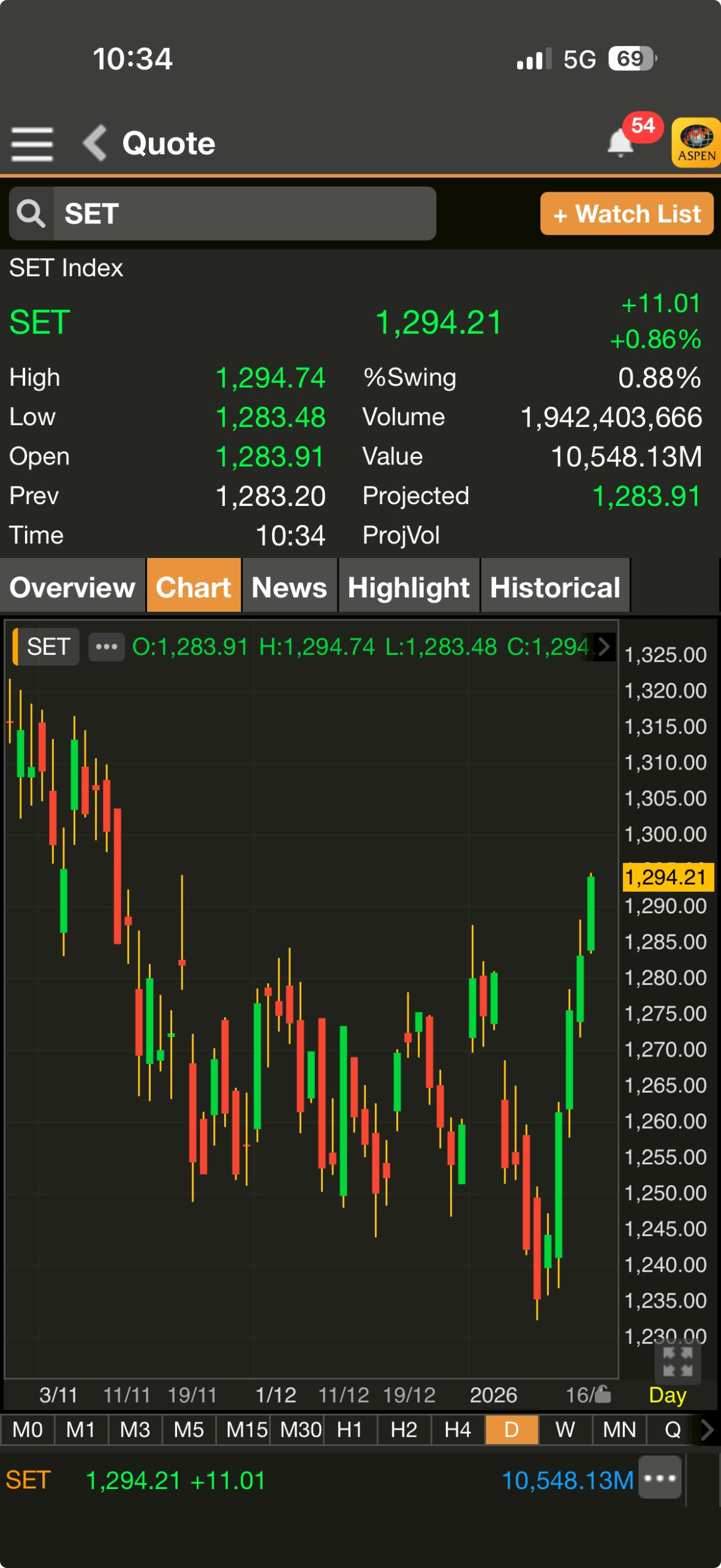Viewport: 721px width, 1568px height.
Task: Tap the ASPEN logo icon
Action: pos(696,143)
